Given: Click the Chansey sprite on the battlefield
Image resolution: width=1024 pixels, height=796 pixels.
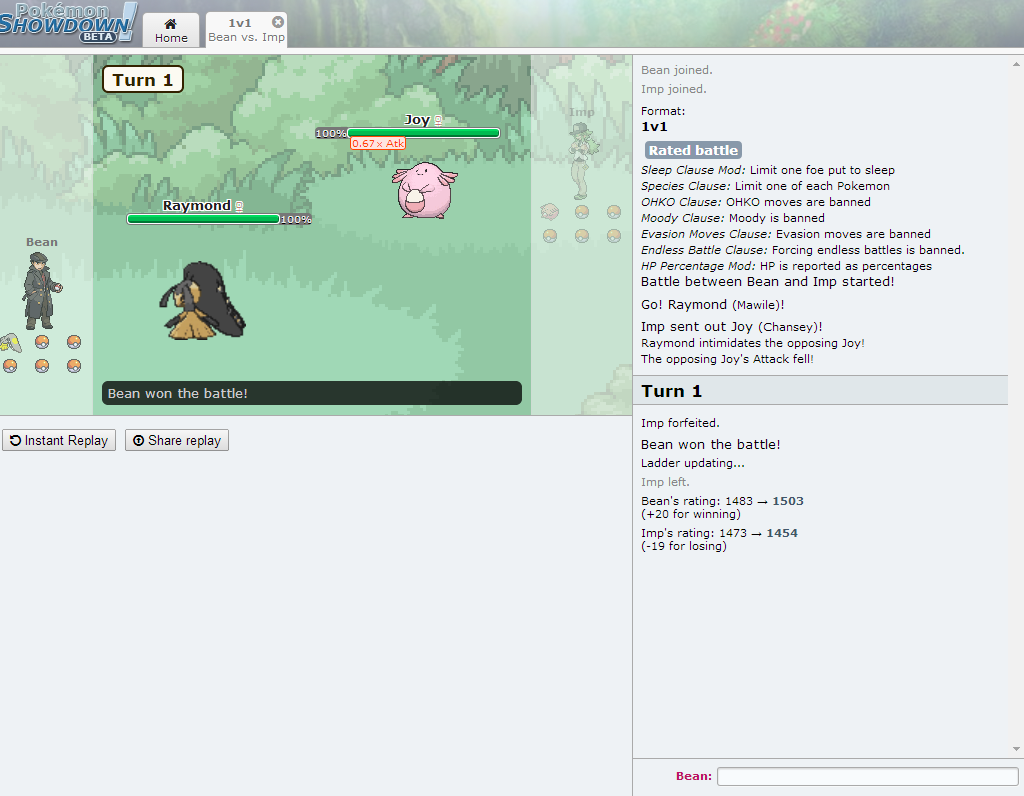Looking at the screenshot, I should coord(424,190).
